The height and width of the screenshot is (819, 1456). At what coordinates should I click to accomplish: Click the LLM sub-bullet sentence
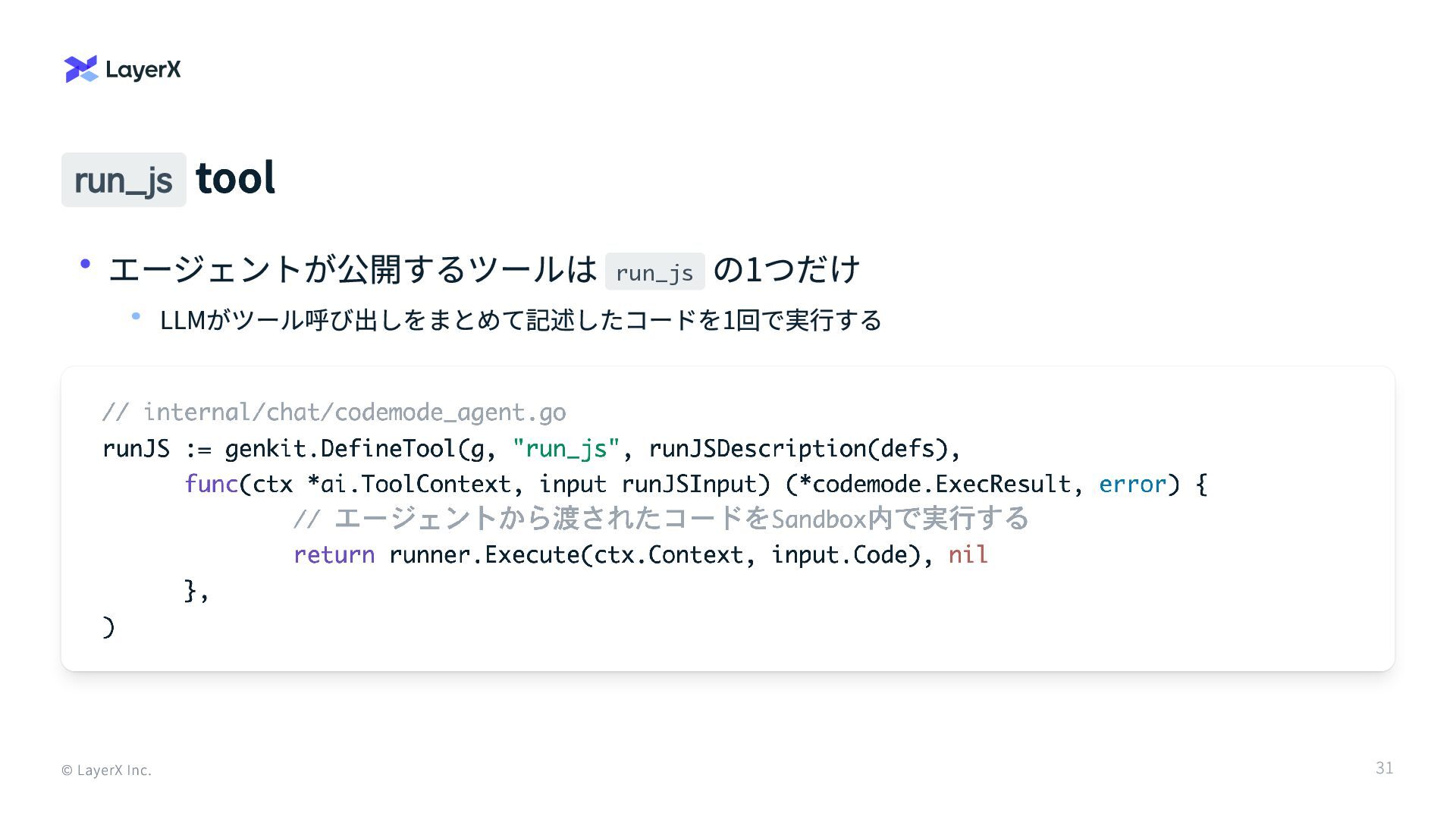(520, 320)
